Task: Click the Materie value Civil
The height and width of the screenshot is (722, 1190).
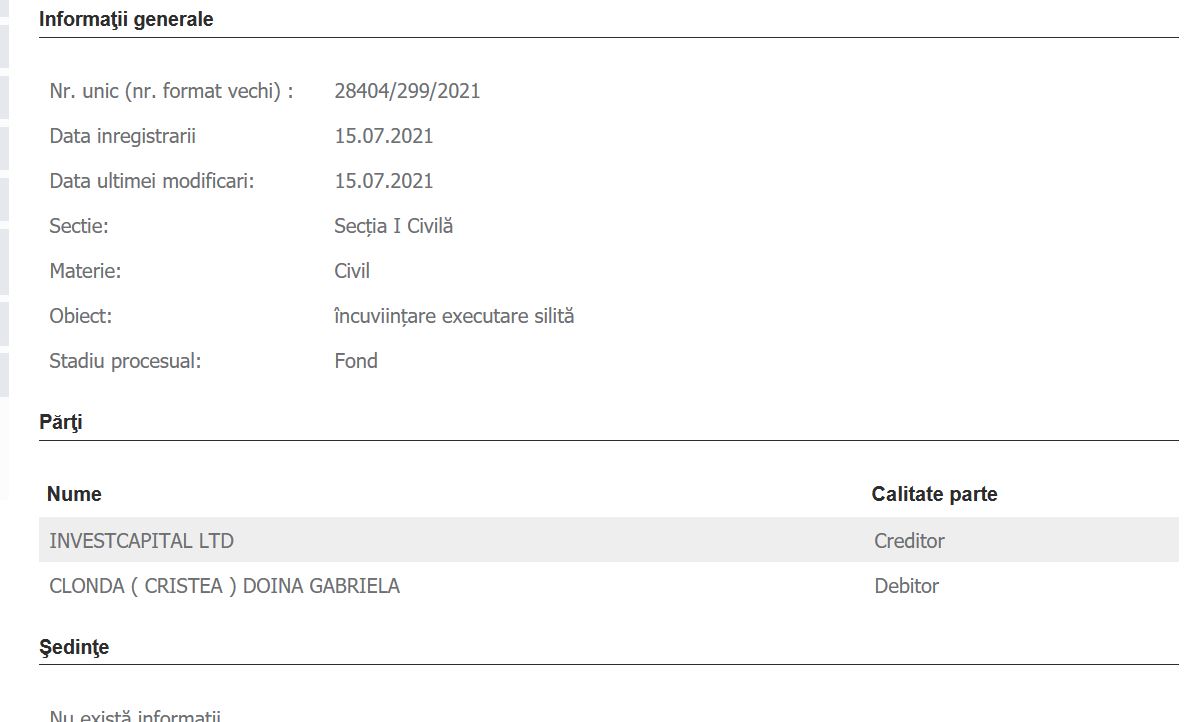Action: click(352, 271)
